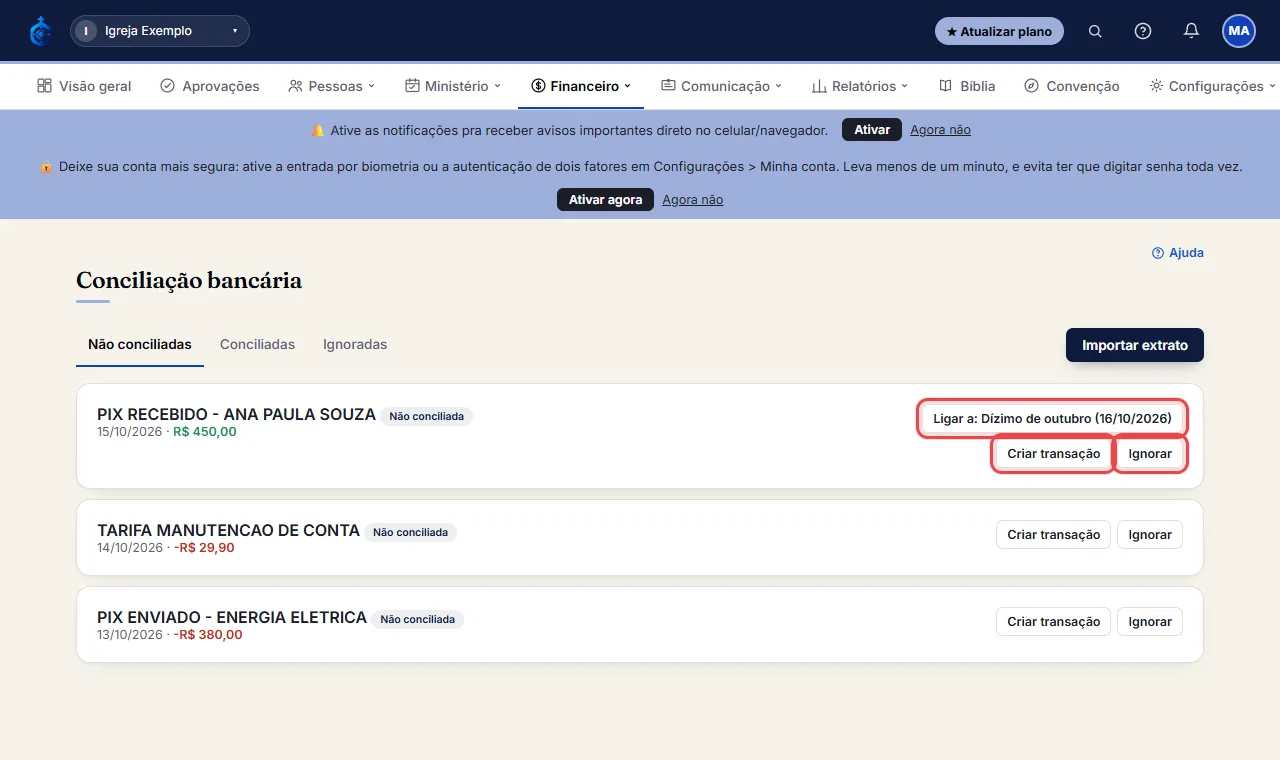Create transaction for PIX RECEBIDO Ana Paula

point(1053,454)
